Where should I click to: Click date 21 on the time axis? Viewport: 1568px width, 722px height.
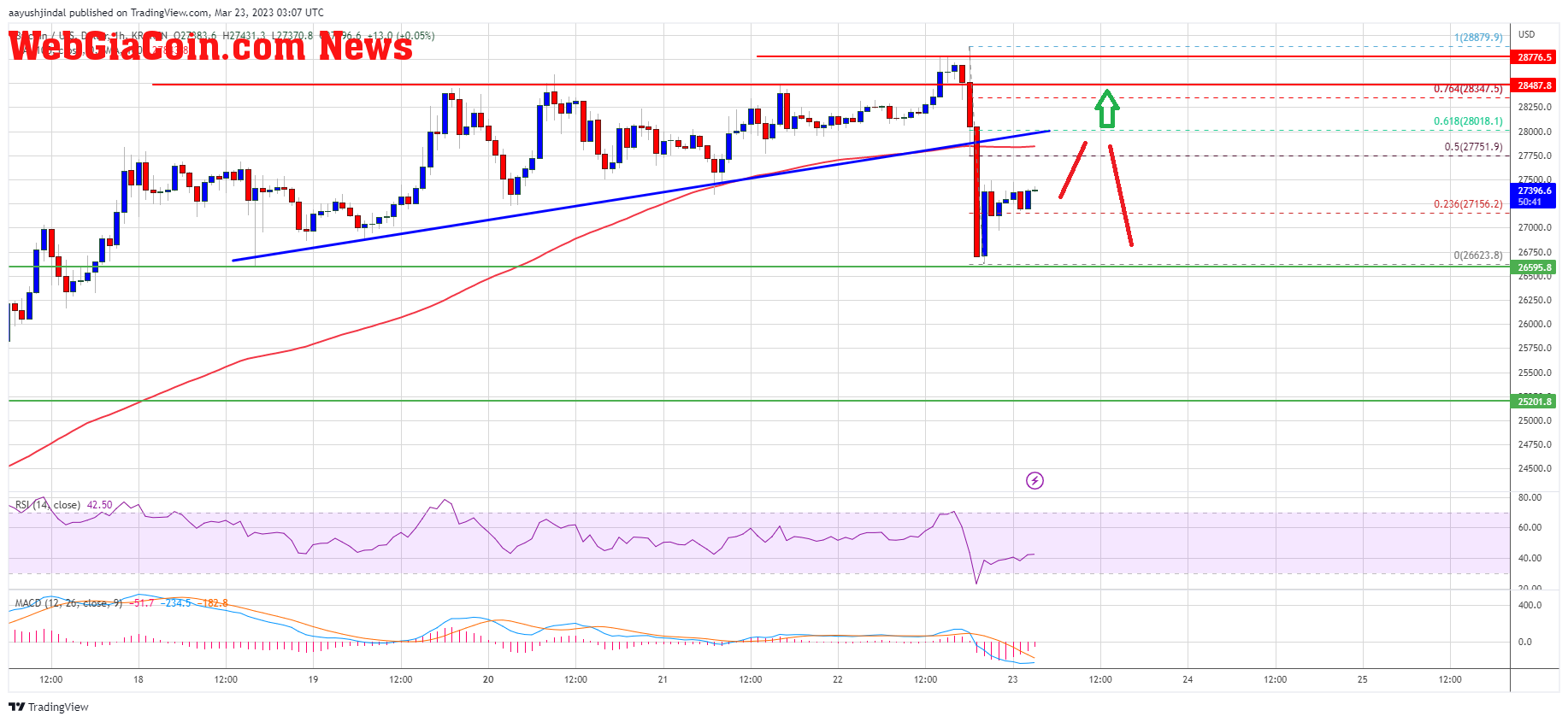(x=663, y=679)
